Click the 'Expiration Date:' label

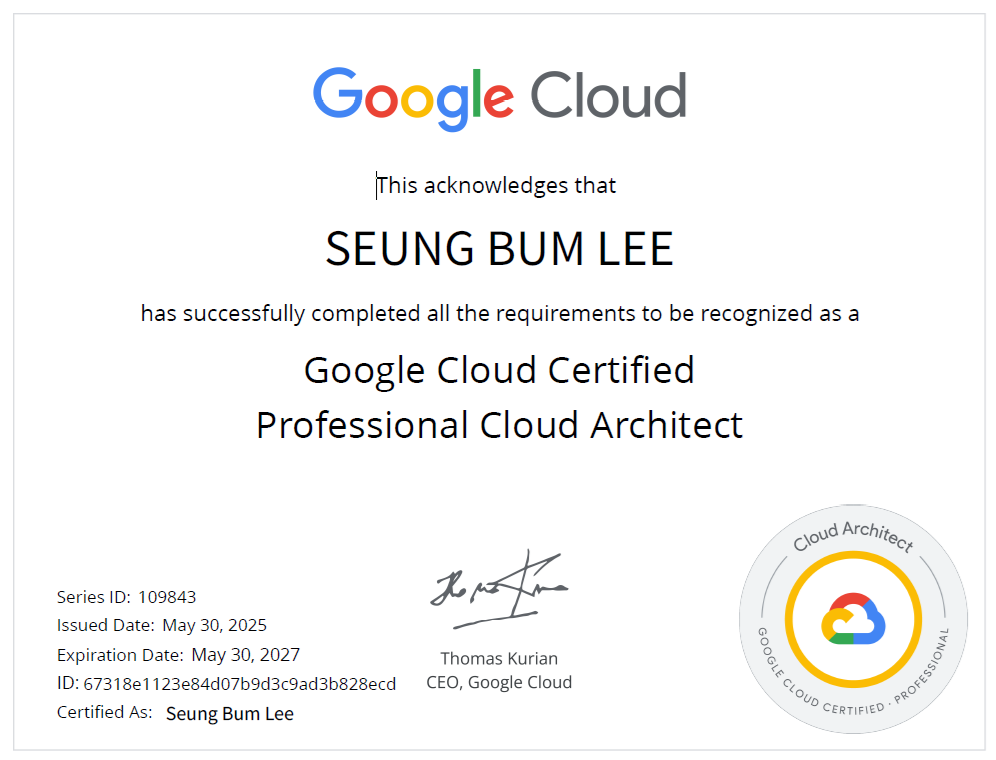(120, 655)
